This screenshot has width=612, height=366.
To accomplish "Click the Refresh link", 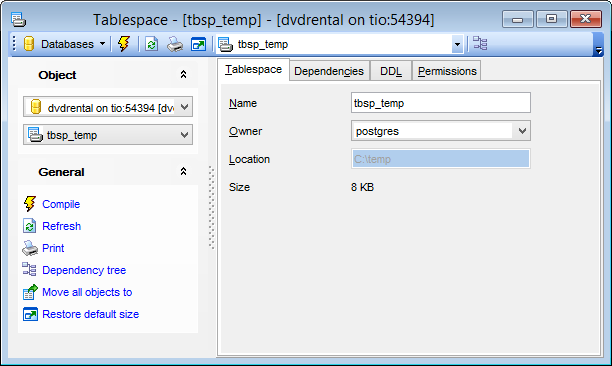I will pyautogui.click(x=61, y=226).
